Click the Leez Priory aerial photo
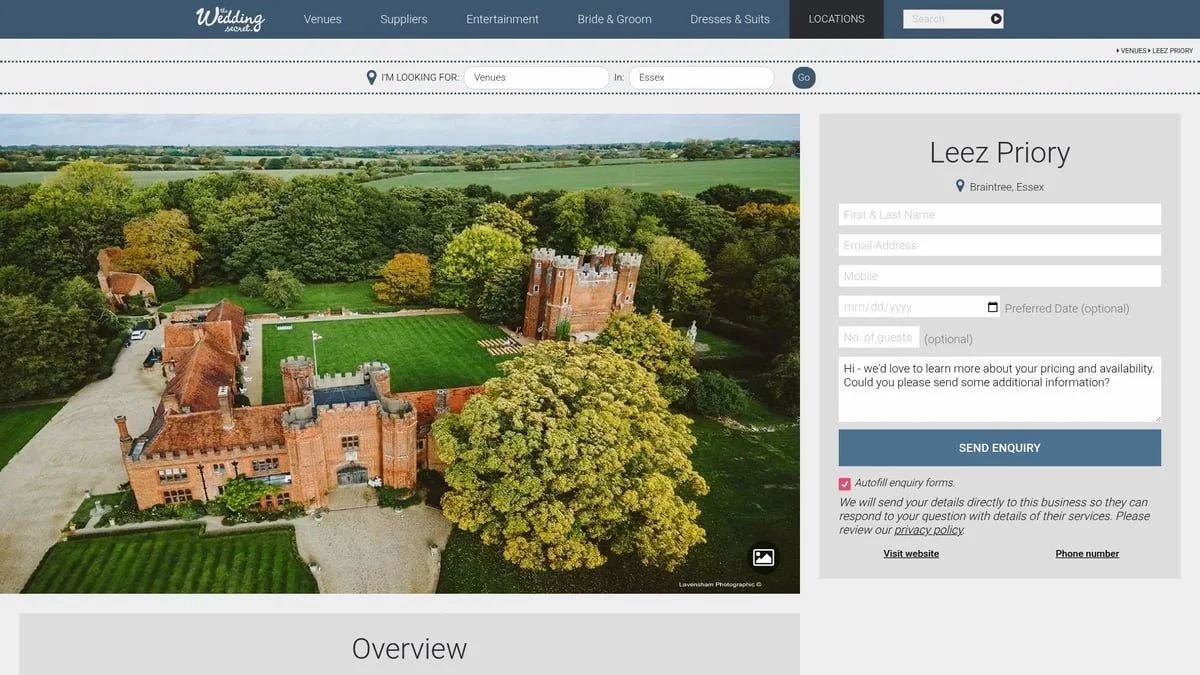Screen dimensions: 1200x675 pos(400,353)
